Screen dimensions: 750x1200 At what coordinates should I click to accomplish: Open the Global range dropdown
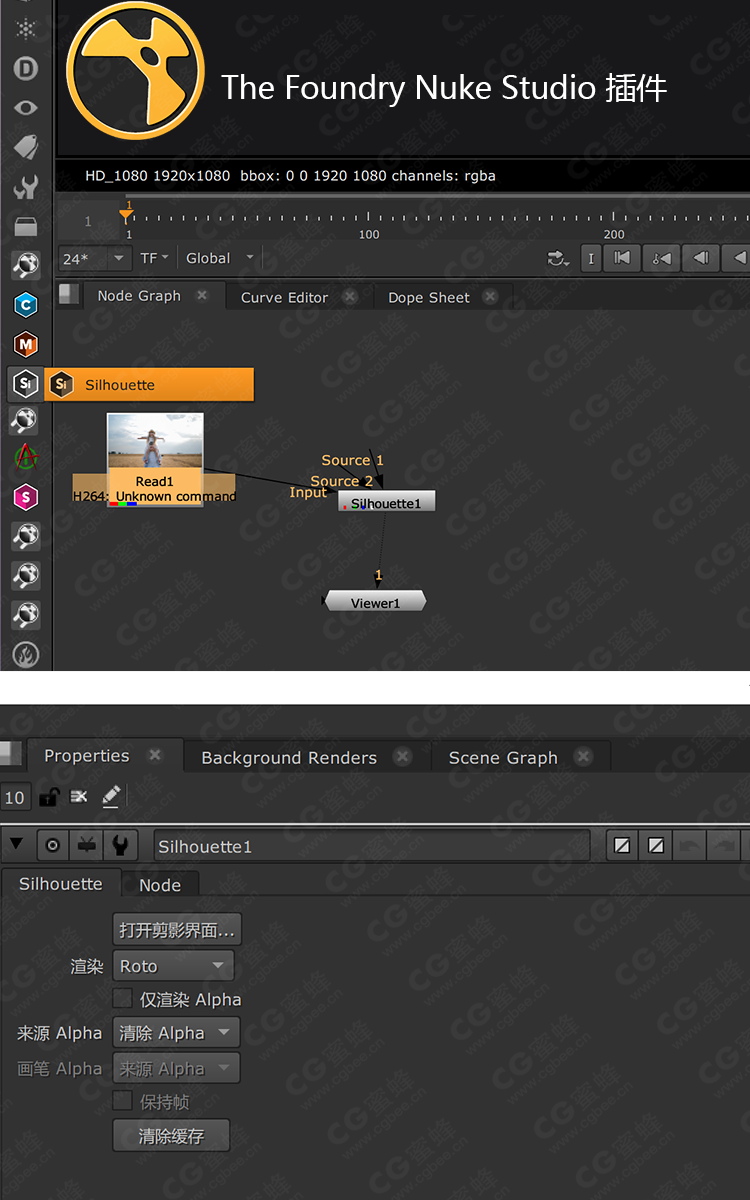point(220,259)
